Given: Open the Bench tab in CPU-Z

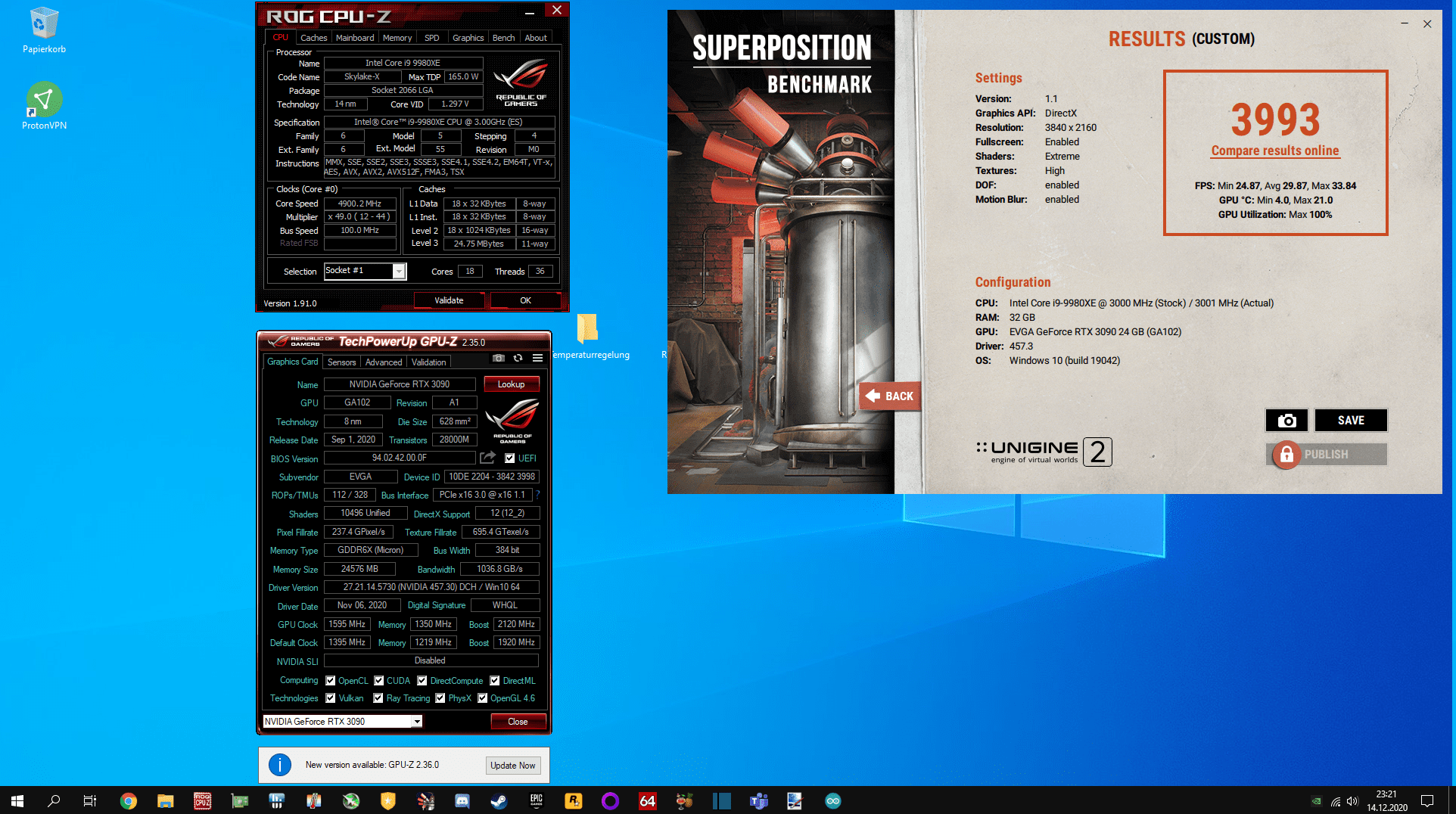Looking at the screenshot, I should (503, 38).
